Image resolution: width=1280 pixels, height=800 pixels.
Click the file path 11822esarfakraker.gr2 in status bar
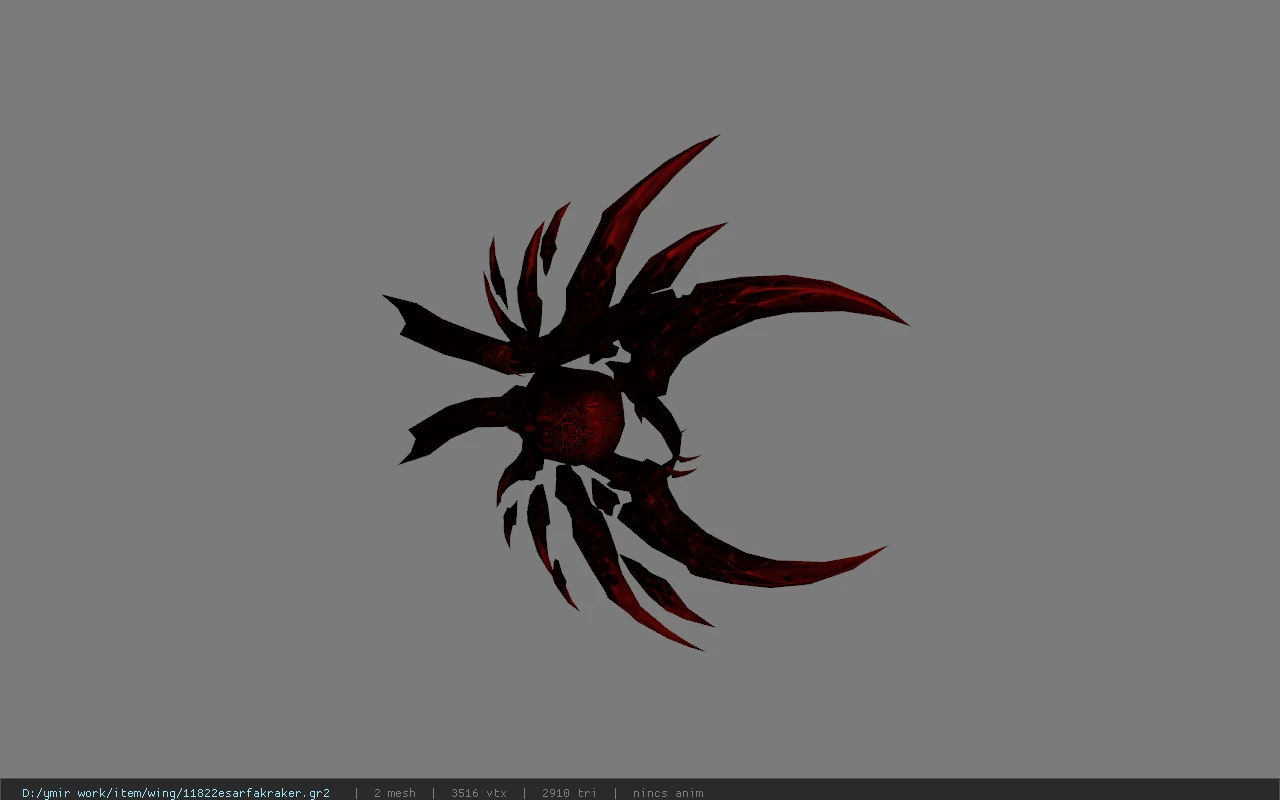176,793
